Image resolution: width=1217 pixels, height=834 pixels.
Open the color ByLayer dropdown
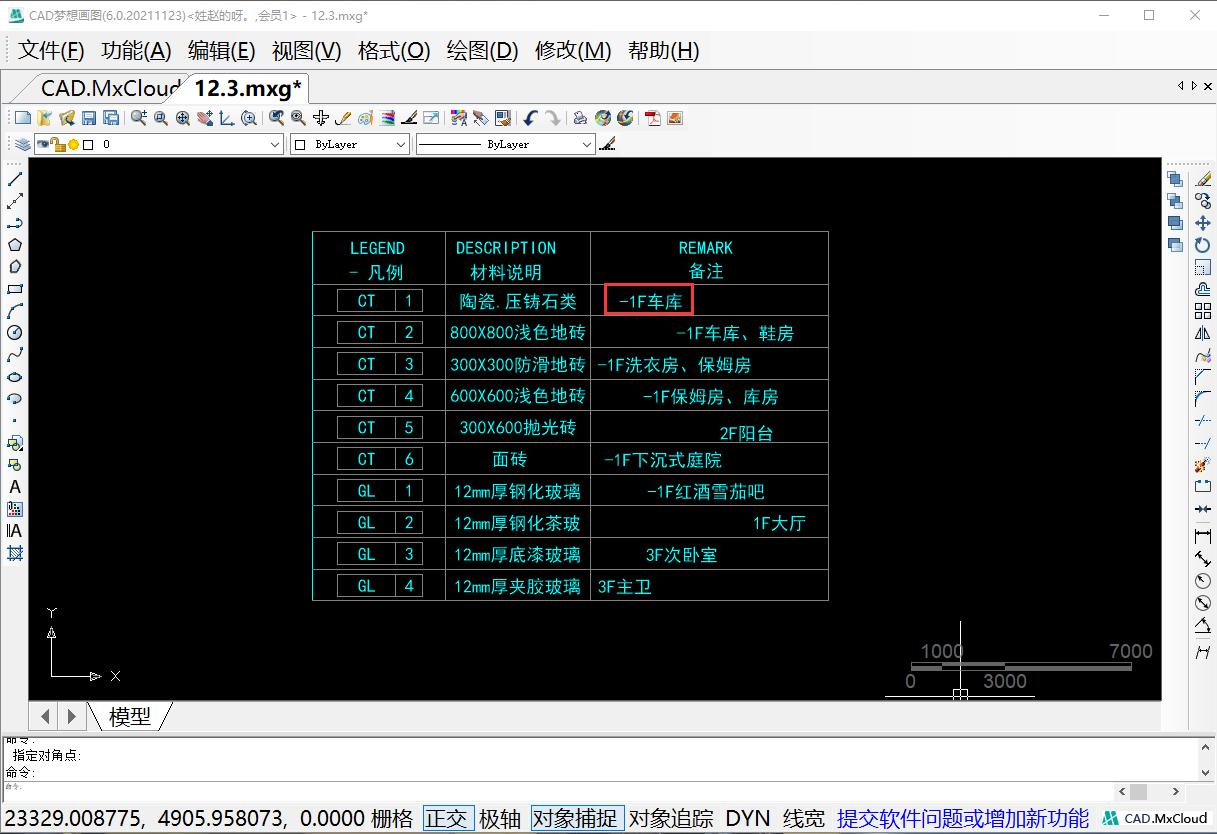(x=400, y=144)
